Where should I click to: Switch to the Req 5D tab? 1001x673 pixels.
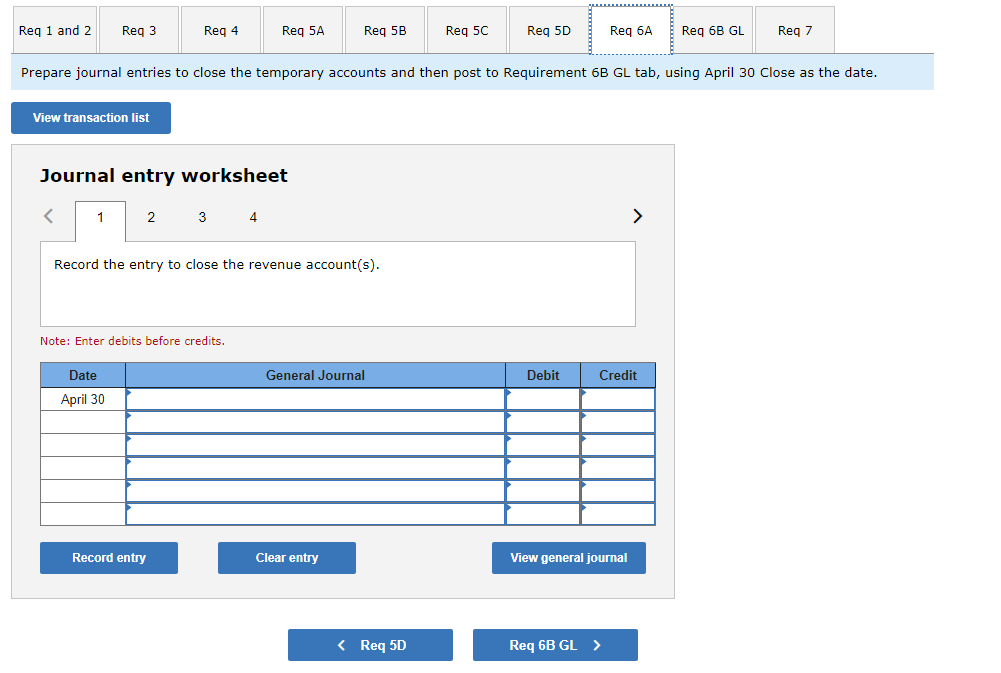pos(549,30)
